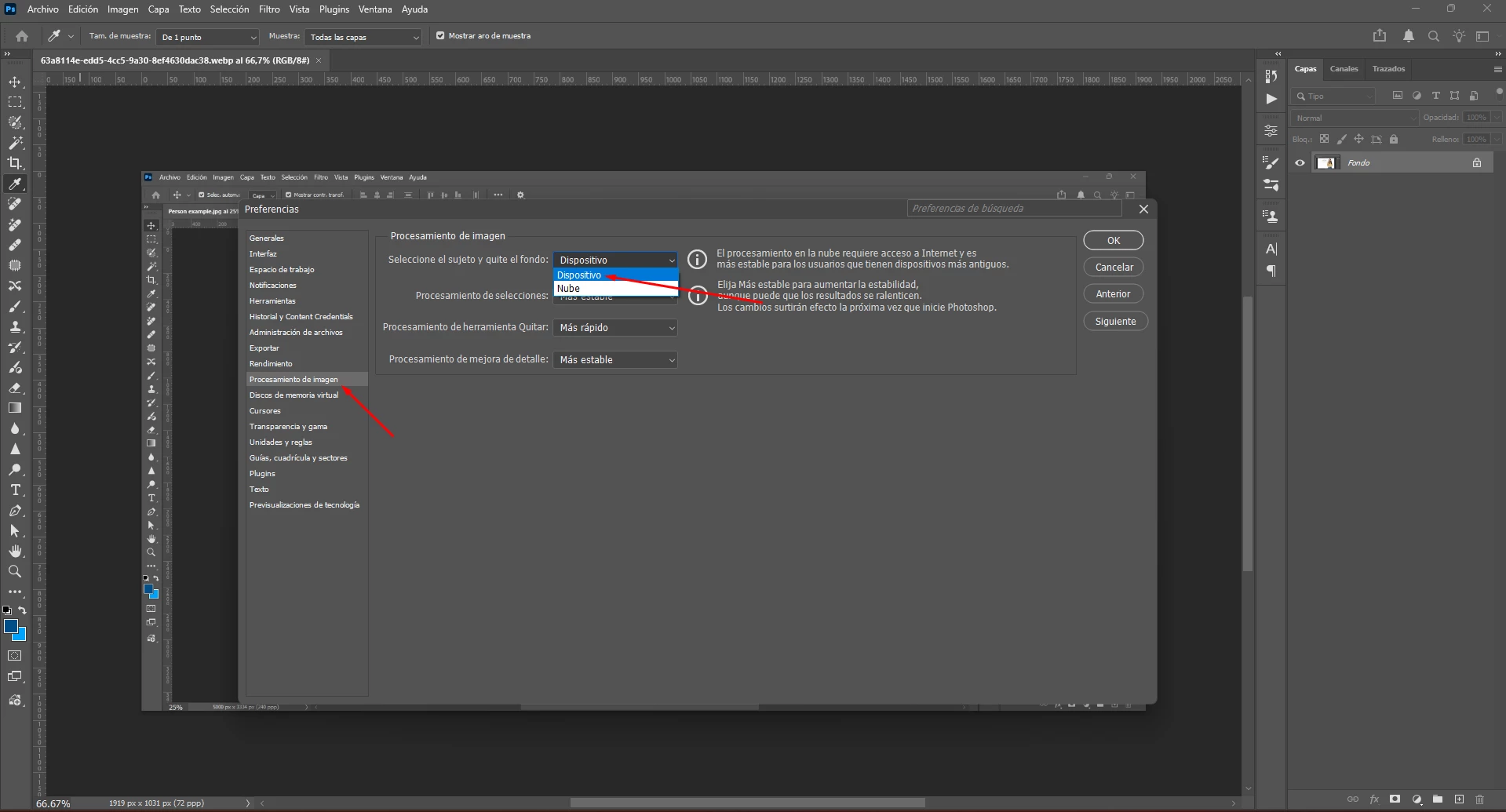Open the Layers panel hamburger menu
The width and height of the screenshot is (1506, 812).
pos(1498,69)
